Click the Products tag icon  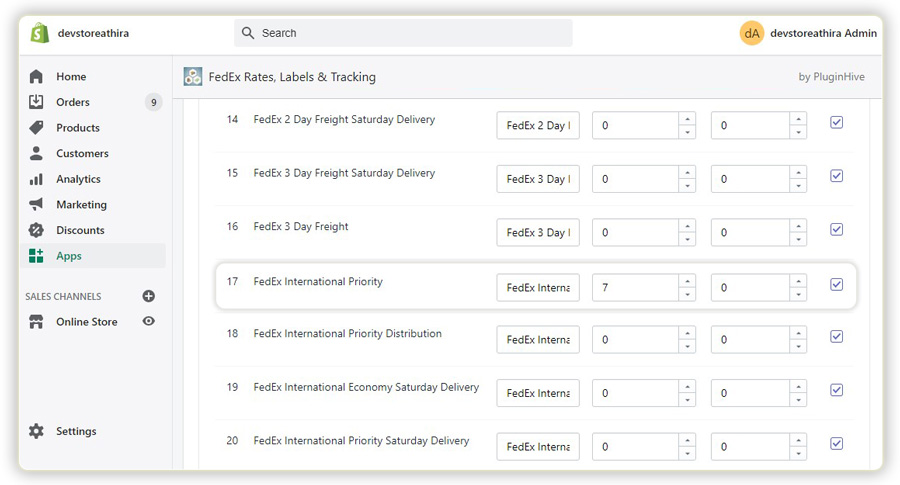tap(37, 128)
